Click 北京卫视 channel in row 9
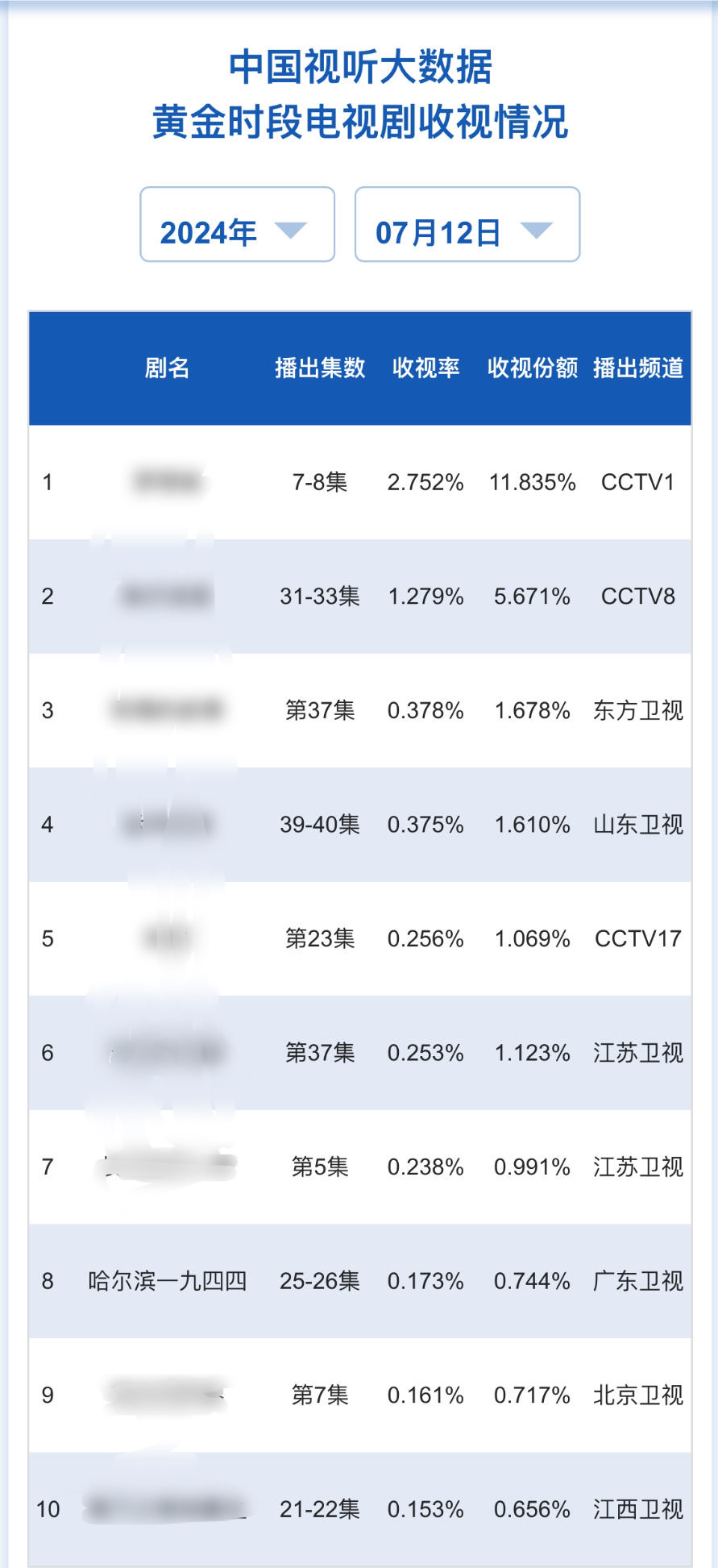Screen dimensions: 718x1568 pyautogui.click(x=638, y=1395)
